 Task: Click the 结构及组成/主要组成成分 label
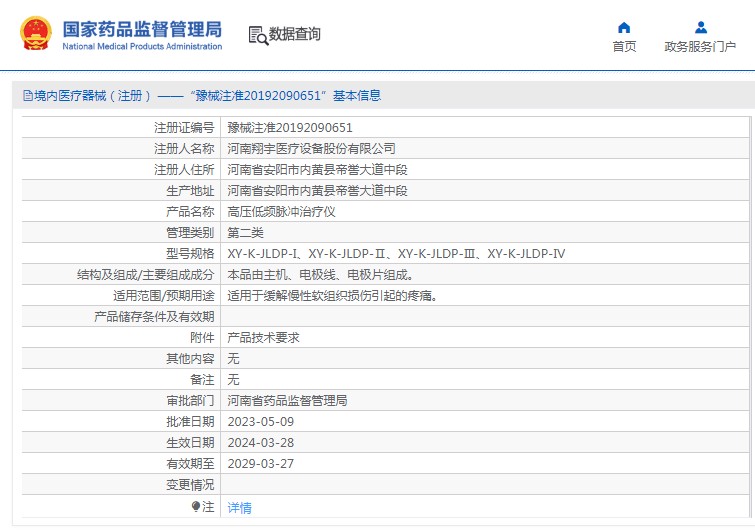(145, 275)
